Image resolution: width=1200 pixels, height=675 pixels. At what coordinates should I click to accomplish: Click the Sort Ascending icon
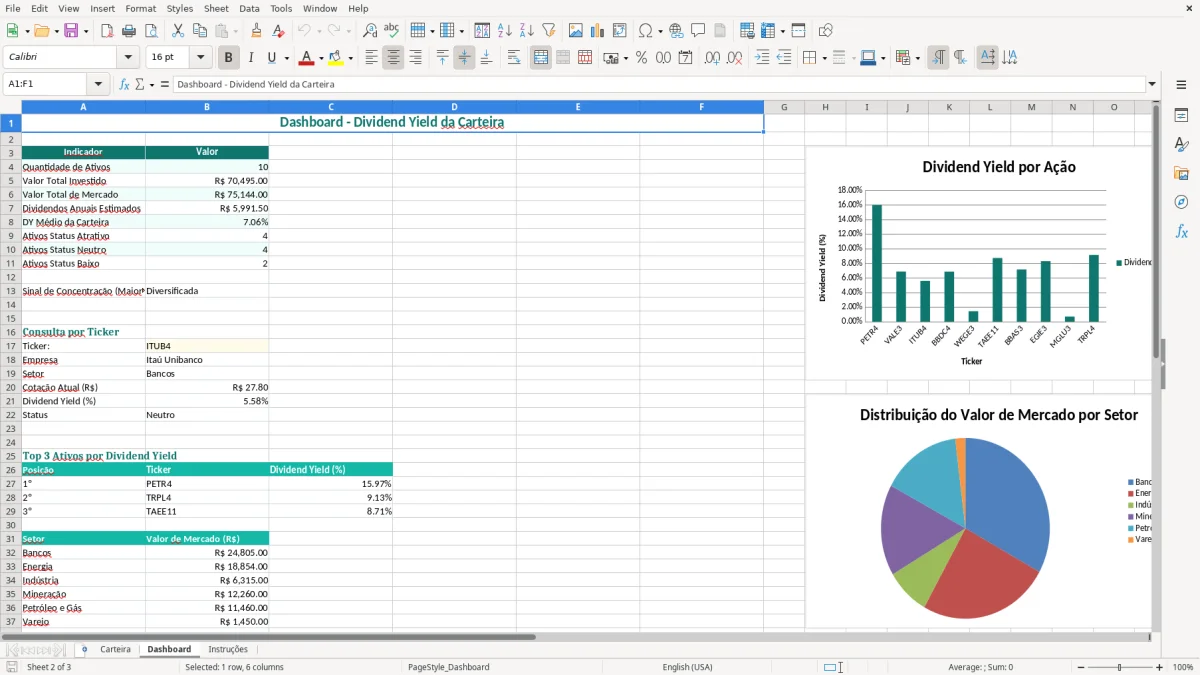505,31
